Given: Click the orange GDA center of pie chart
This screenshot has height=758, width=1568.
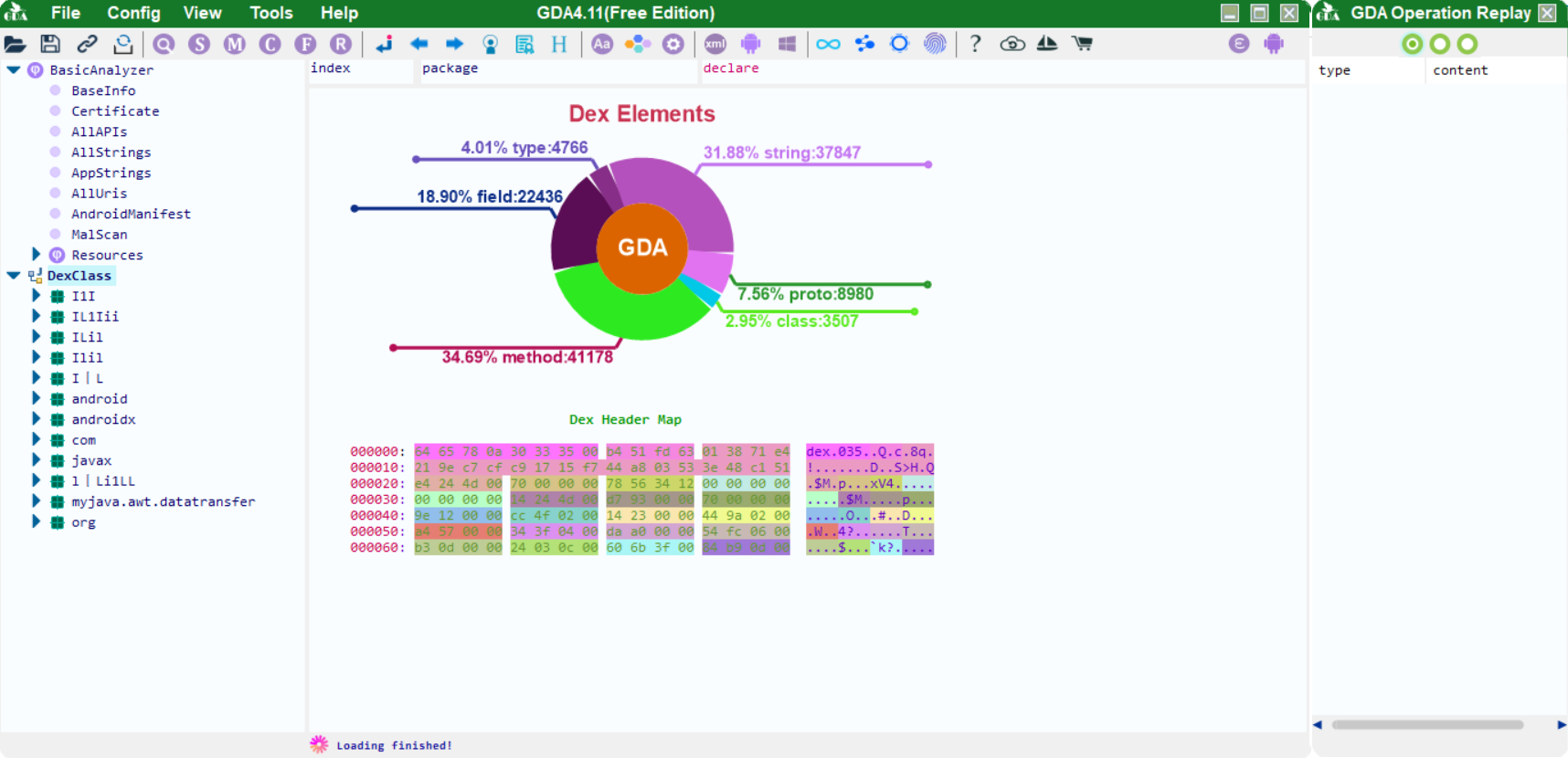Looking at the screenshot, I should pos(642,247).
